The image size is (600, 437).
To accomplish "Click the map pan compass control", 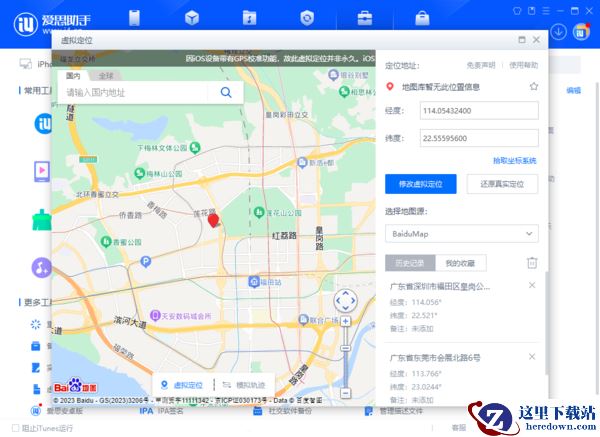I will coord(345,301).
